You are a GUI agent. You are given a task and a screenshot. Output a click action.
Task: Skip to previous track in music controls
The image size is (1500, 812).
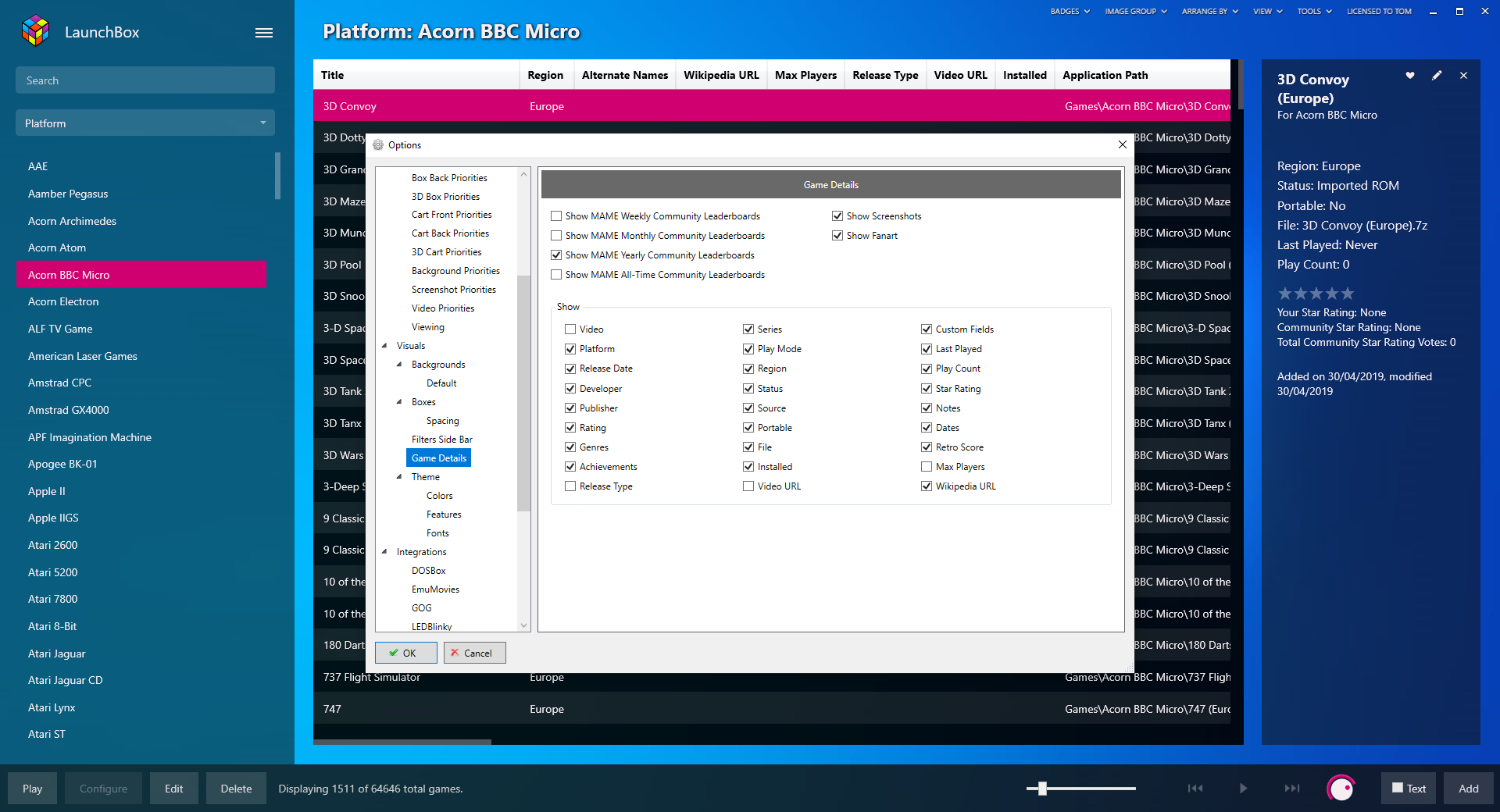click(x=1195, y=789)
